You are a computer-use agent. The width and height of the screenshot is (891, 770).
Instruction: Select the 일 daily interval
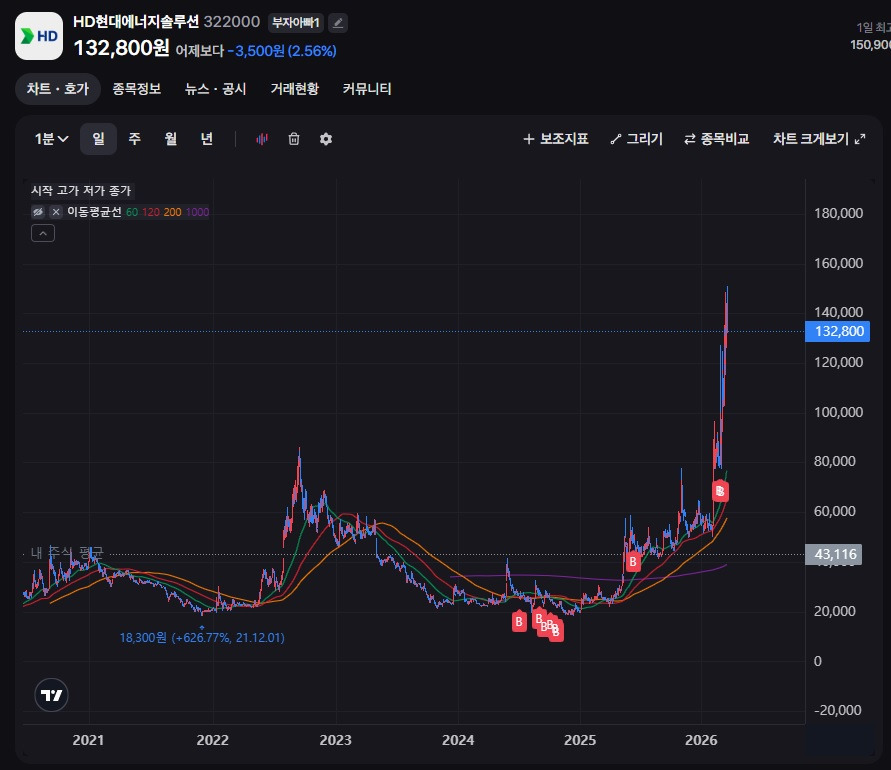tap(98, 139)
